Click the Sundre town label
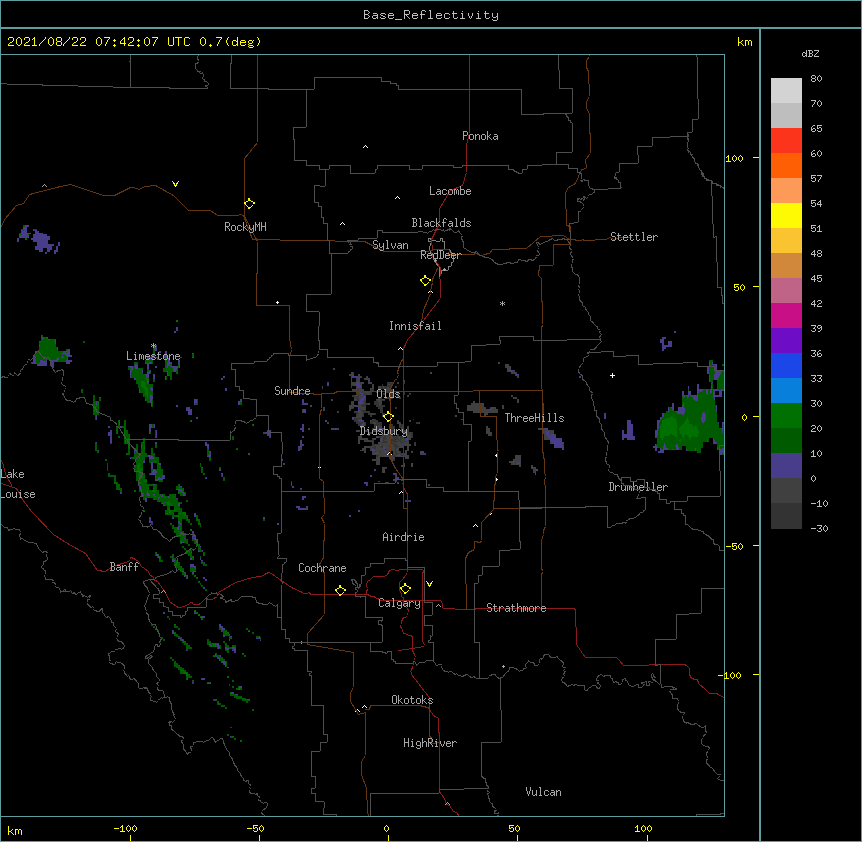862x842 pixels. click(x=292, y=391)
